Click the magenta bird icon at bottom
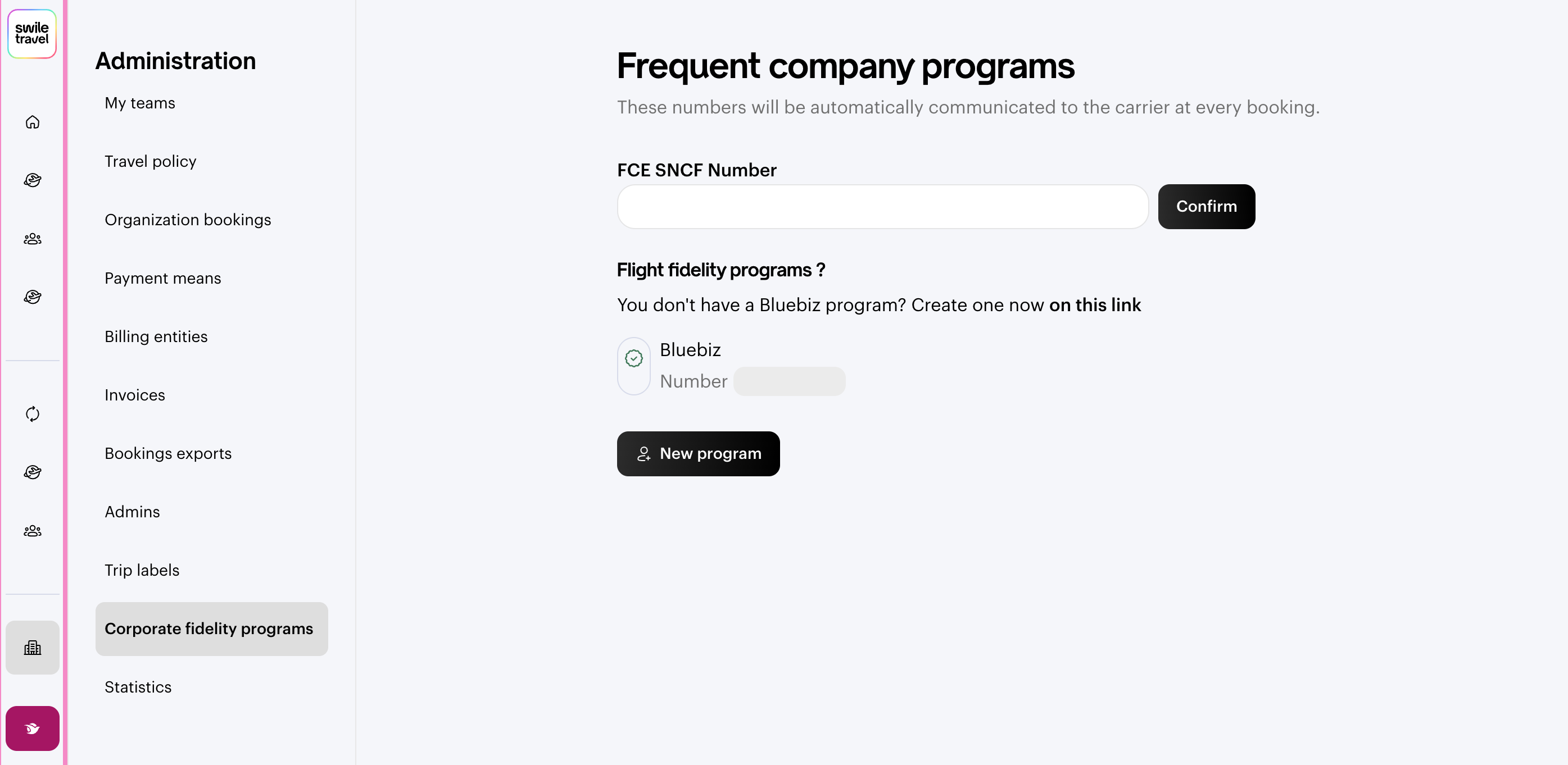This screenshot has height=765, width=1568. (32, 728)
